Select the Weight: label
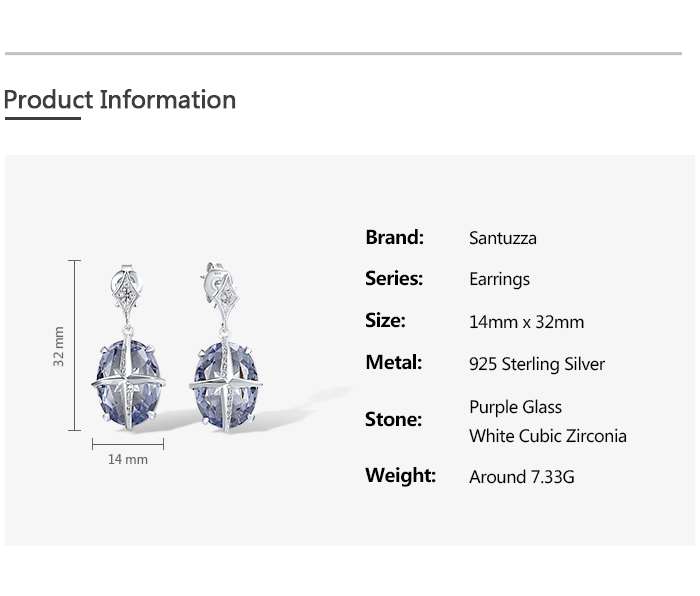The image size is (700, 596). [400, 476]
